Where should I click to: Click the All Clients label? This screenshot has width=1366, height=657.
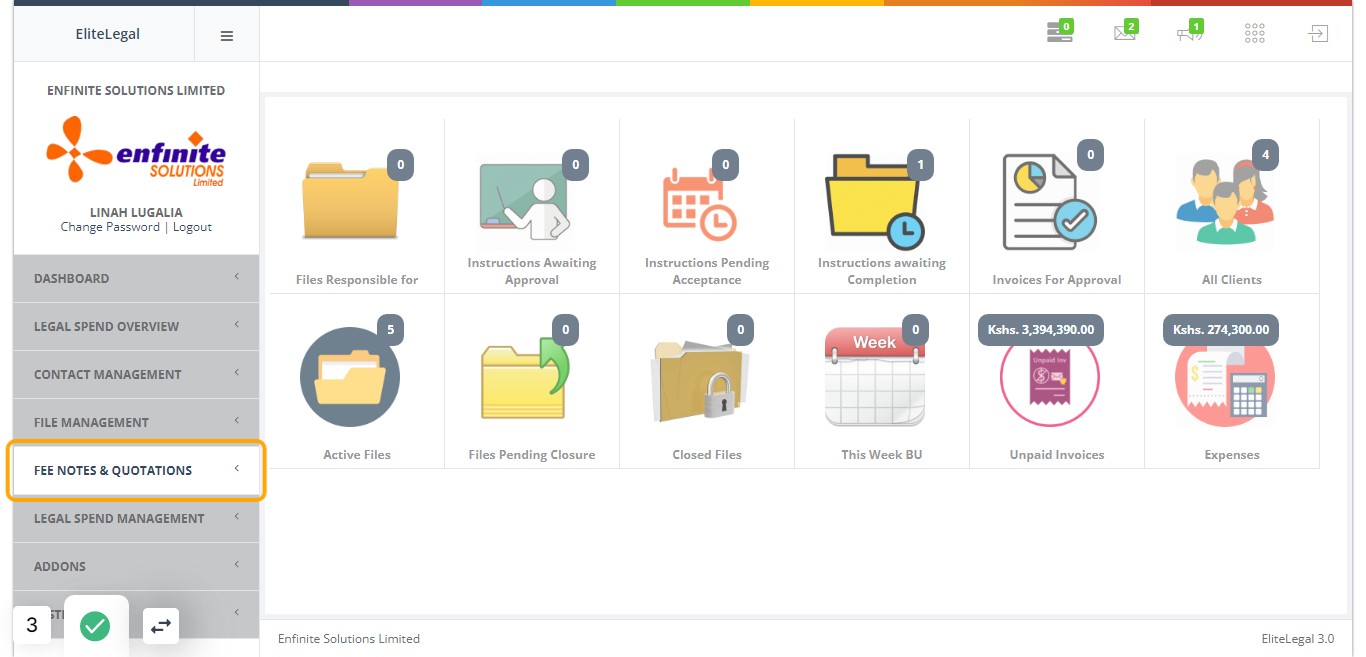[1232, 280]
